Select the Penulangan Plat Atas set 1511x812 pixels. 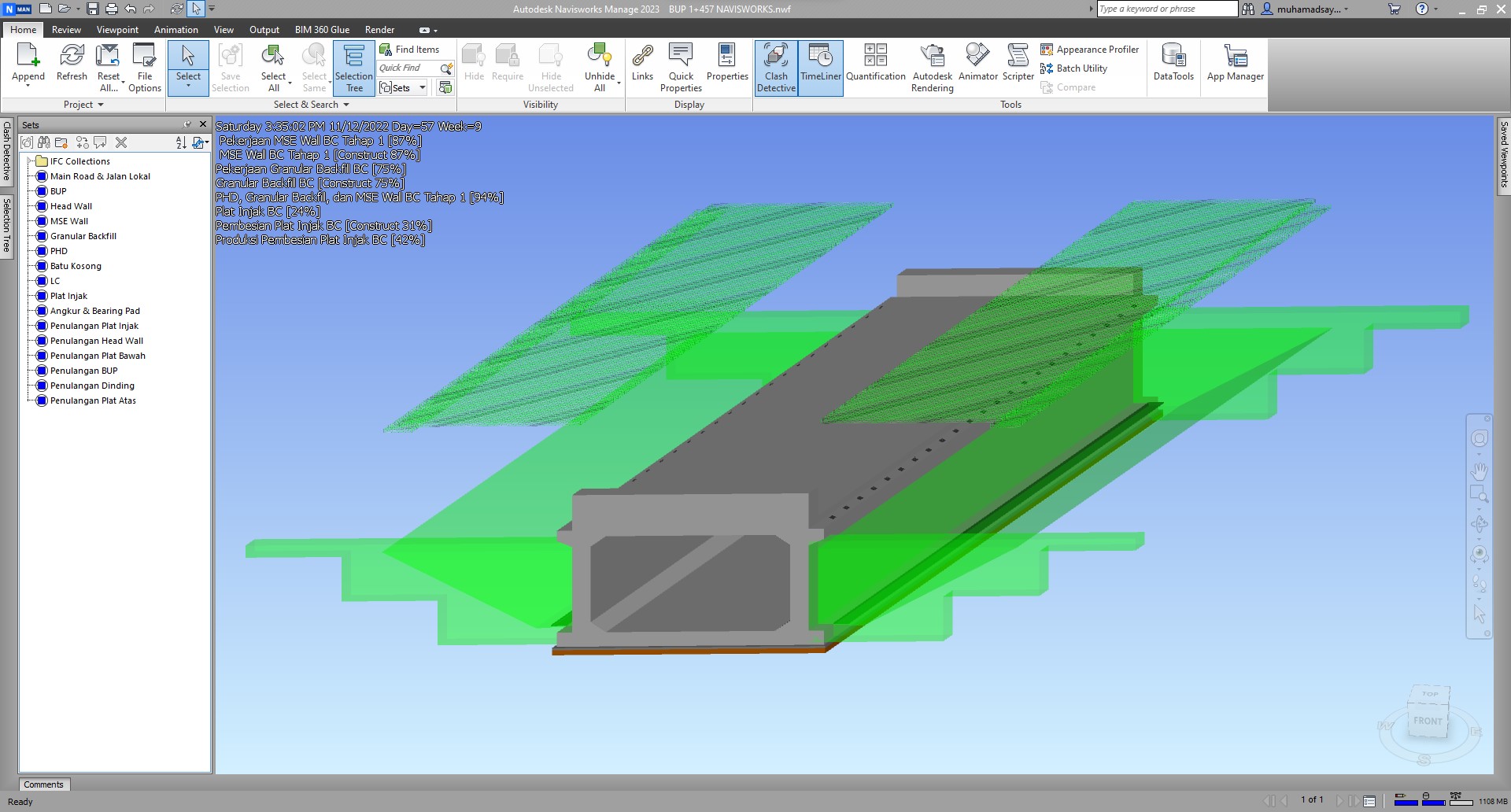(x=93, y=400)
